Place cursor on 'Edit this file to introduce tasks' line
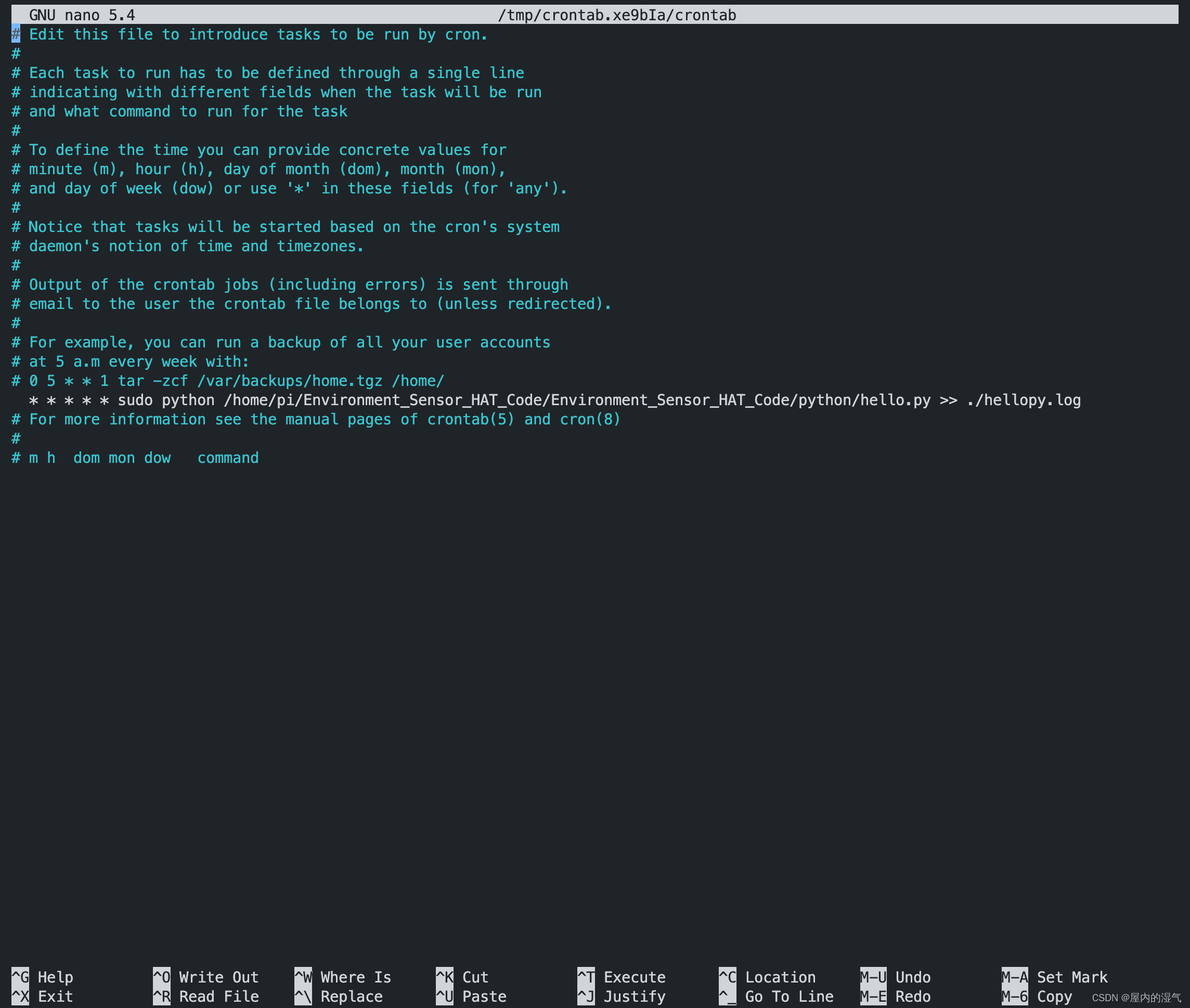Viewport: 1190px width, 1008px height. pos(250,34)
